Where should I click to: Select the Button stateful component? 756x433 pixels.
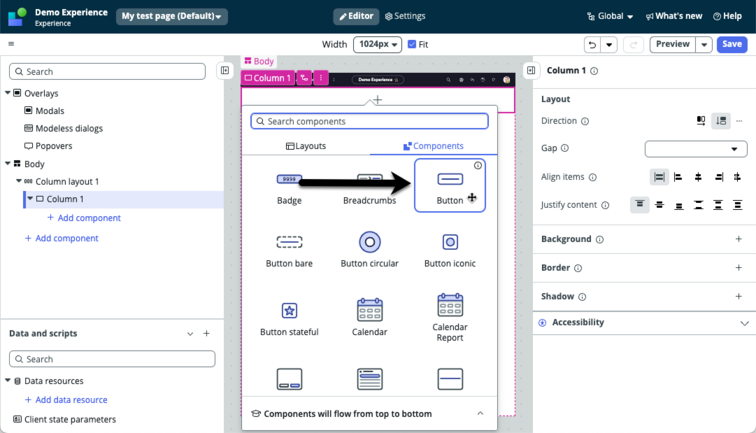click(289, 318)
